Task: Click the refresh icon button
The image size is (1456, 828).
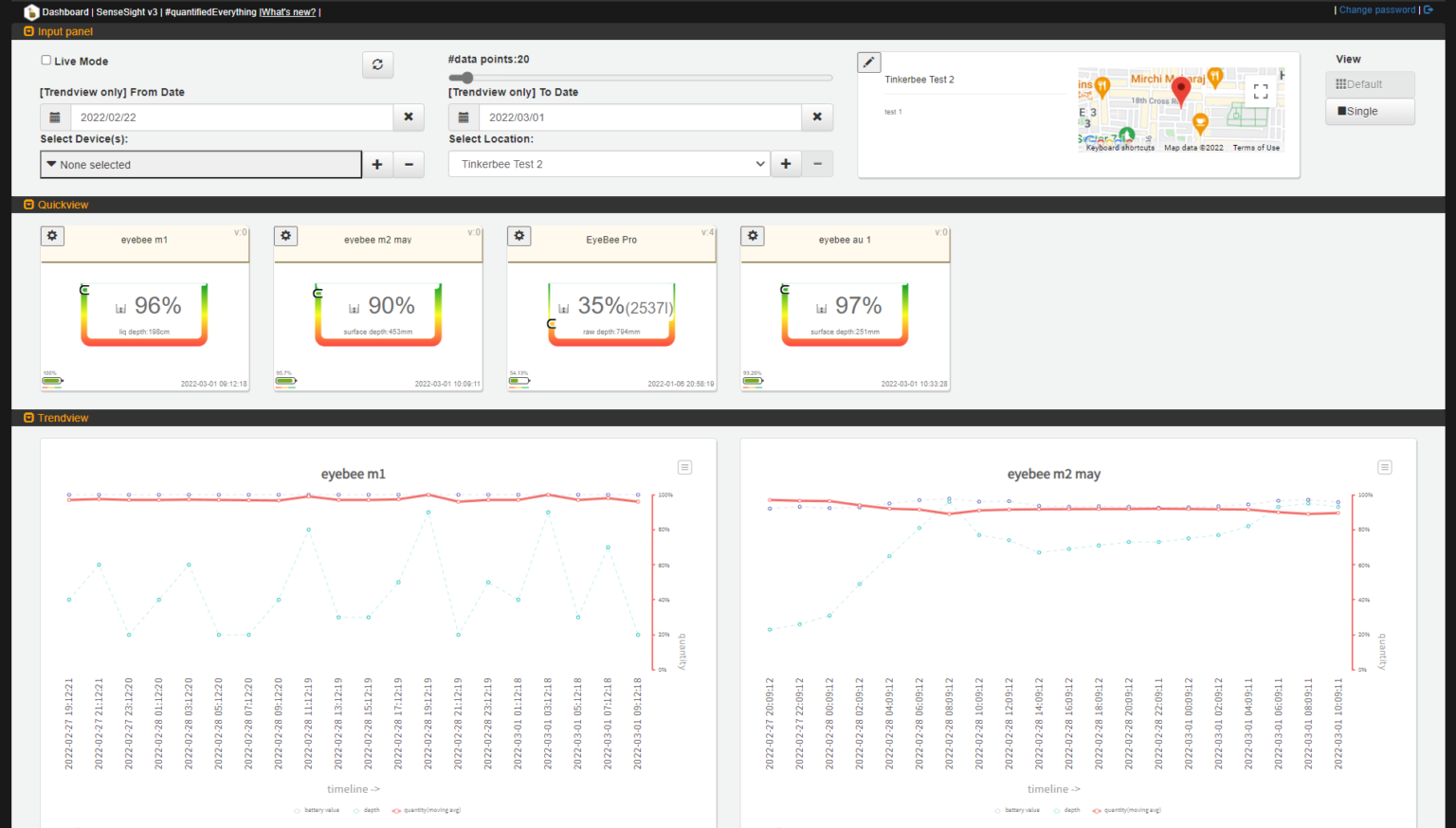Action: (377, 64)
